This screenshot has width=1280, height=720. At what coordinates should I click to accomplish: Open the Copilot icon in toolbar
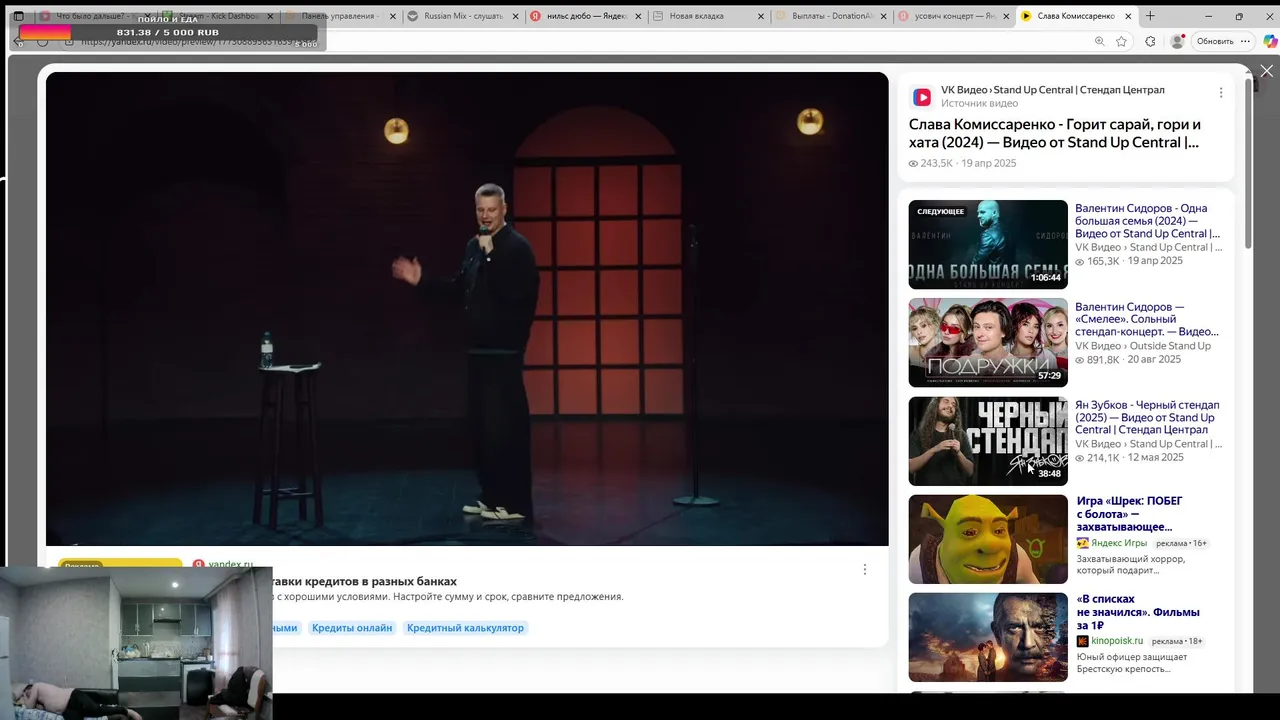tap(1270, 41)
